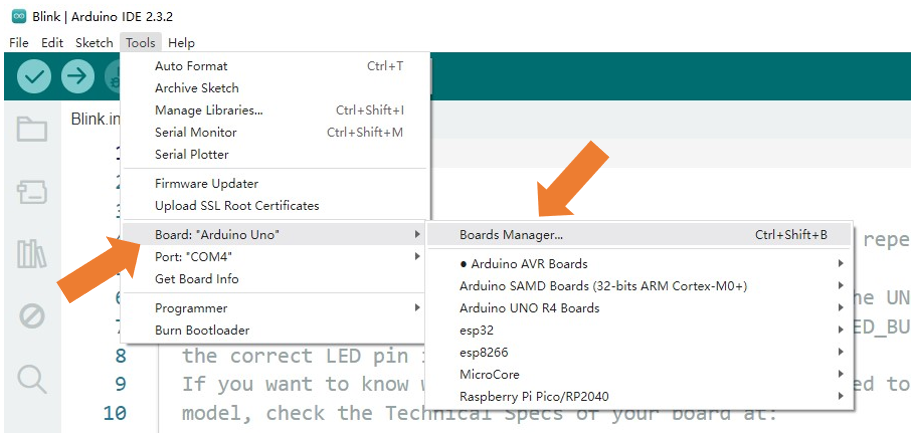Click the Verify checkmark button
Viewport: 916px width, 436px height.
click(34, 77)
